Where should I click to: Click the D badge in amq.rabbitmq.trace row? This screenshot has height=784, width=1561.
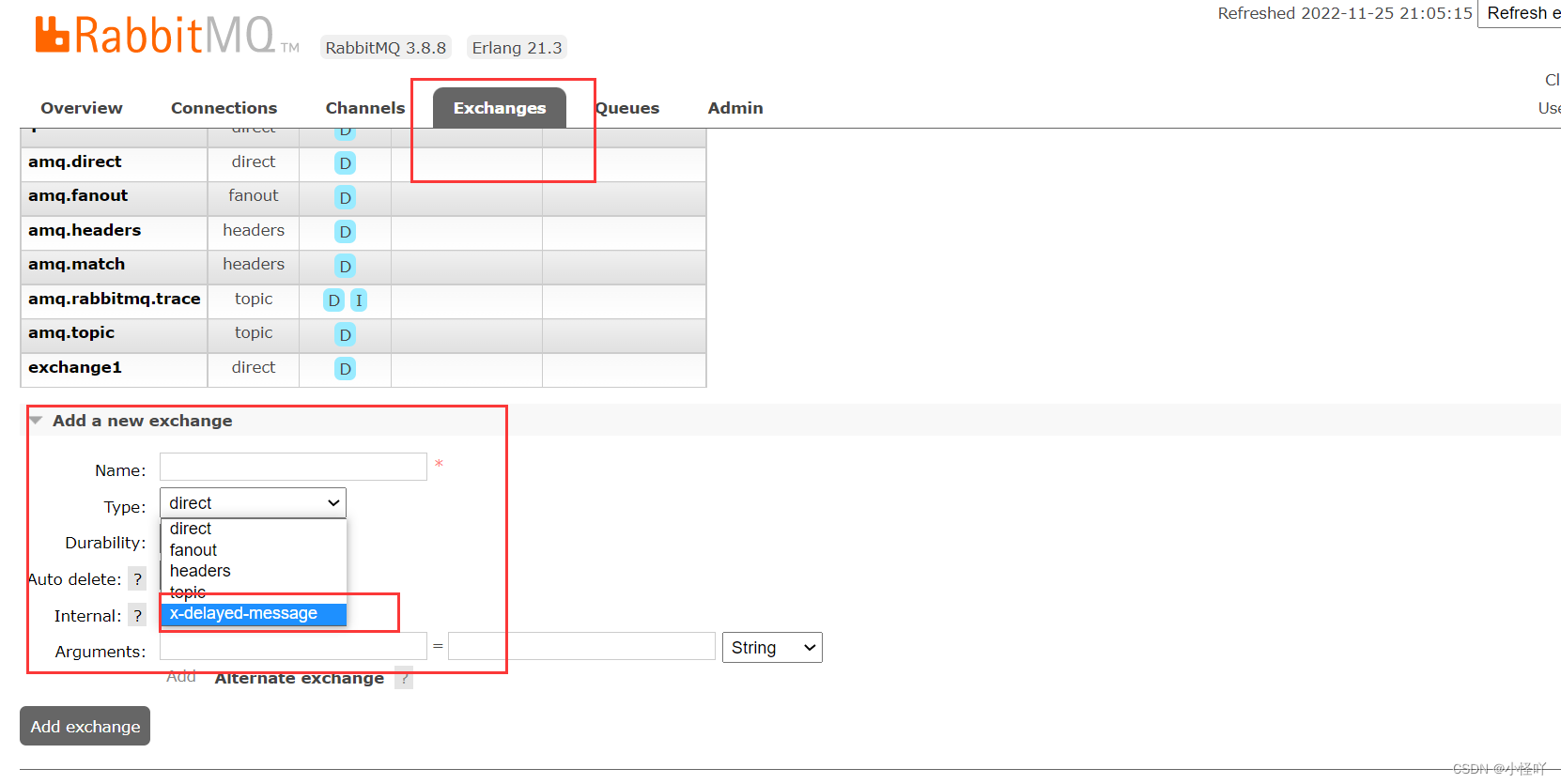(x=334, y=300)
